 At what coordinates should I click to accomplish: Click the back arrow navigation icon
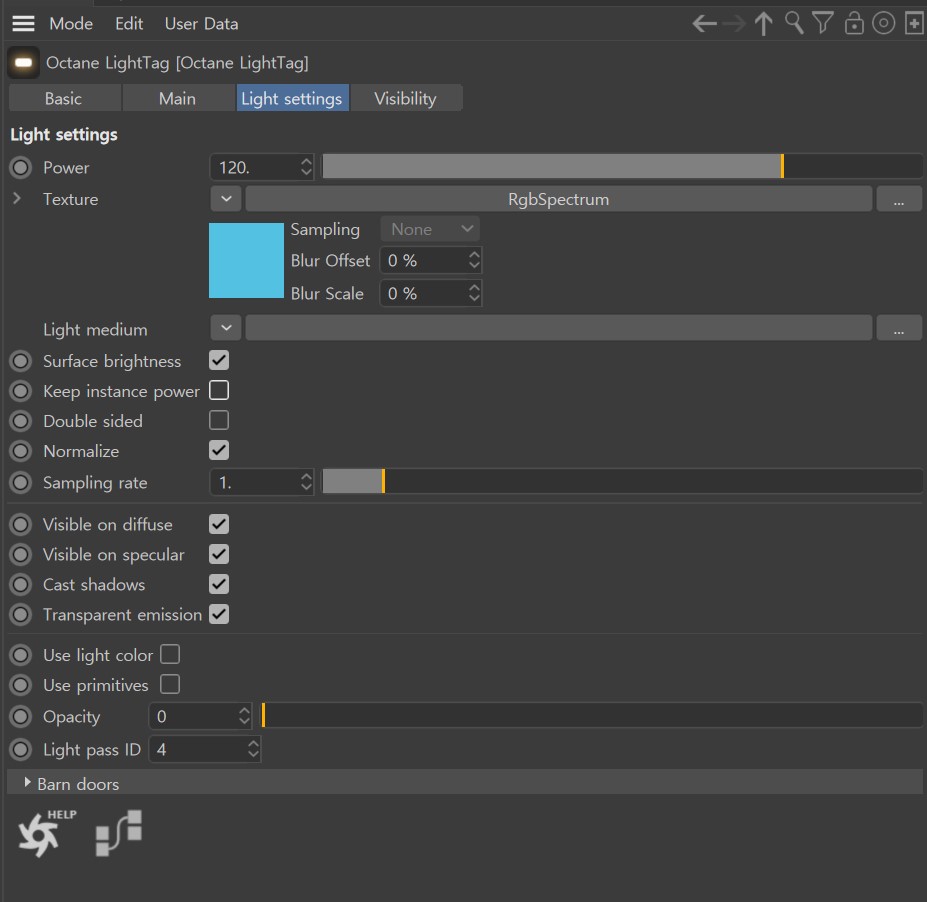(x=704, y=24)
